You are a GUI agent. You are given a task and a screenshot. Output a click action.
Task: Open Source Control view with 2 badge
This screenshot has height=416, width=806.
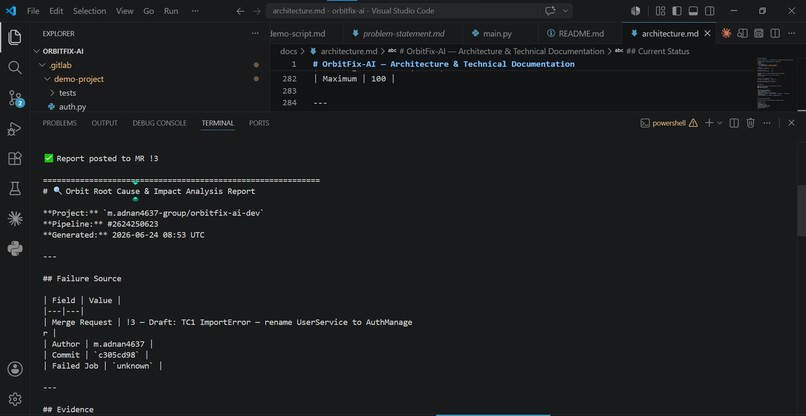tap(15, 98)
